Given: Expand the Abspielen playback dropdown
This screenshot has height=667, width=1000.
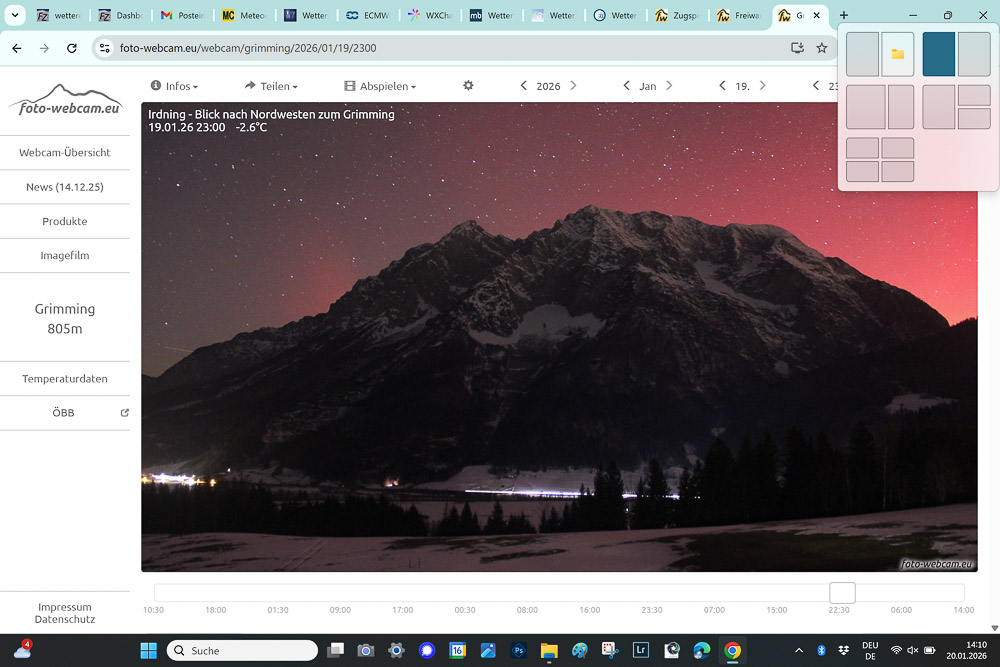Looking at the screenshot, I should click(x=380, y=86).
